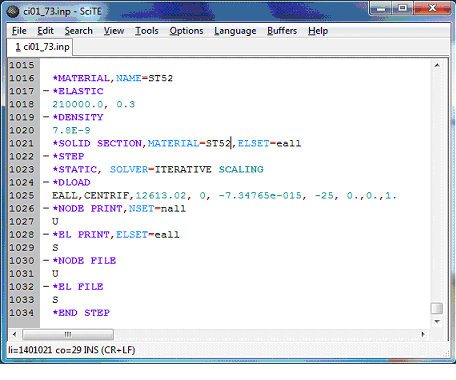456x380 pixels.
Task: Click the vertical scrollbar thumb
Action: [x=437, y=308]
